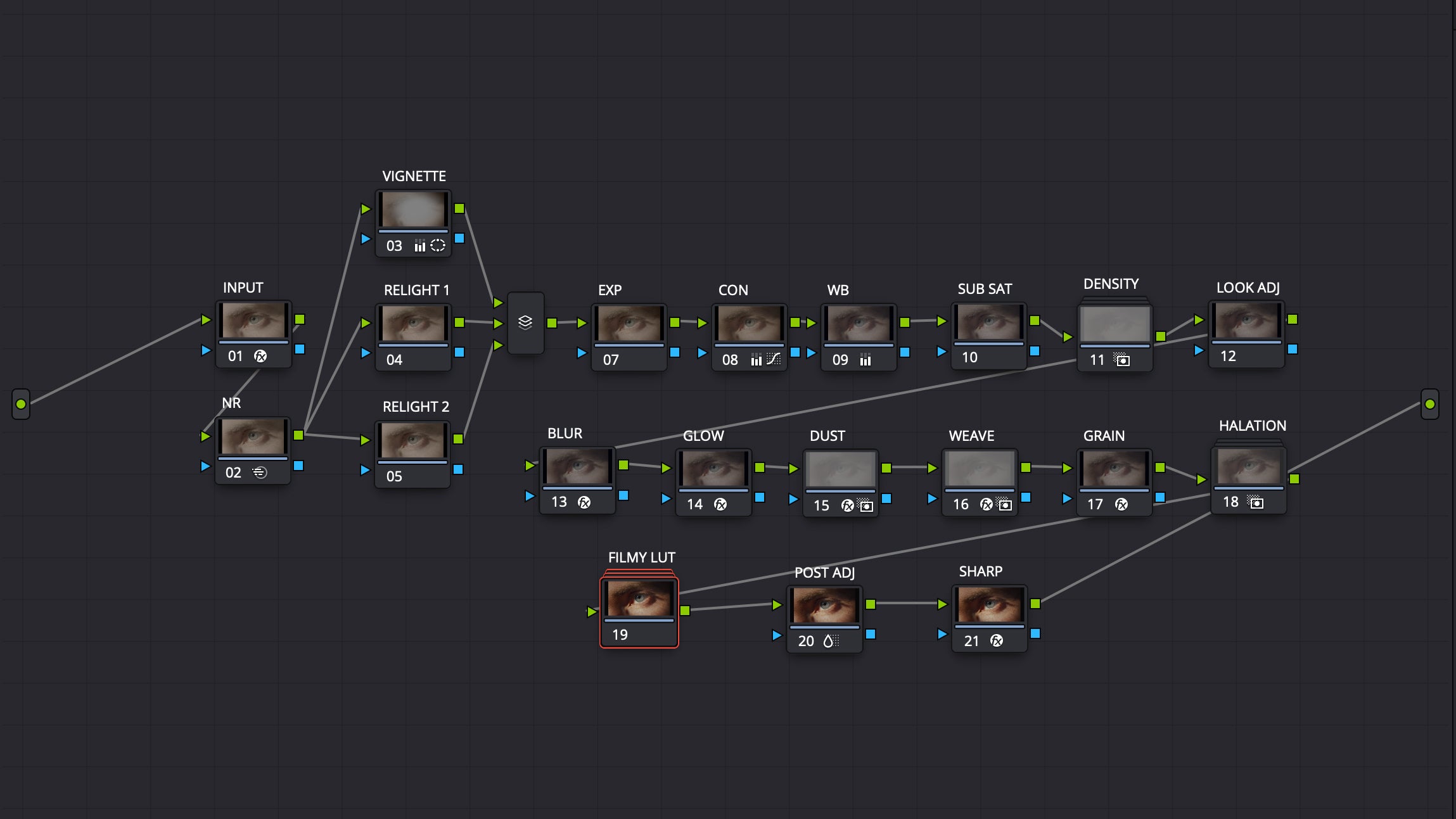This screenshot has width=1456, height=819.
Task: Select the DUST node thumbnail
Action: click(x=840, y=469)
